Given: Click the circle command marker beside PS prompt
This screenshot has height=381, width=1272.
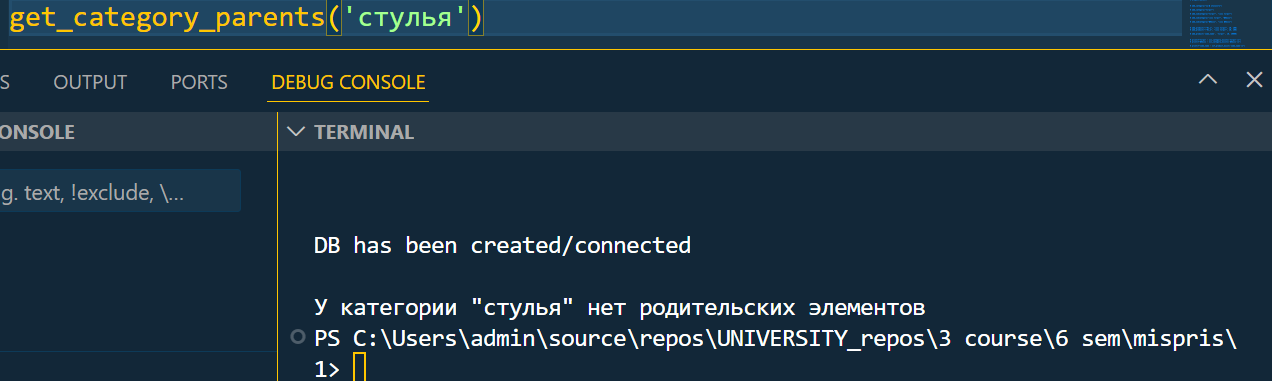Looking at the screenshot, I should (296, 338).
